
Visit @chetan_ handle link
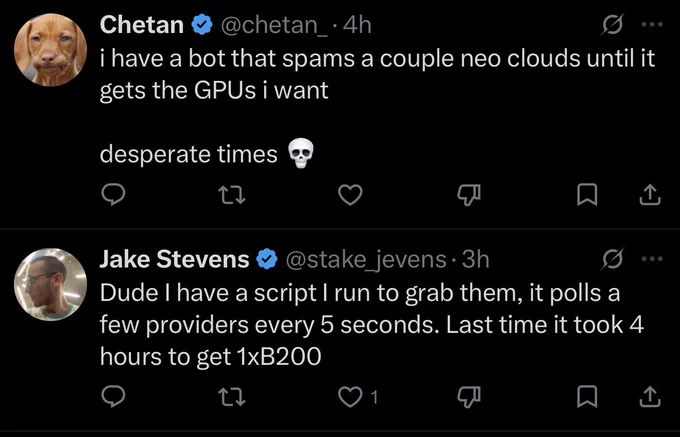[275, 25]
